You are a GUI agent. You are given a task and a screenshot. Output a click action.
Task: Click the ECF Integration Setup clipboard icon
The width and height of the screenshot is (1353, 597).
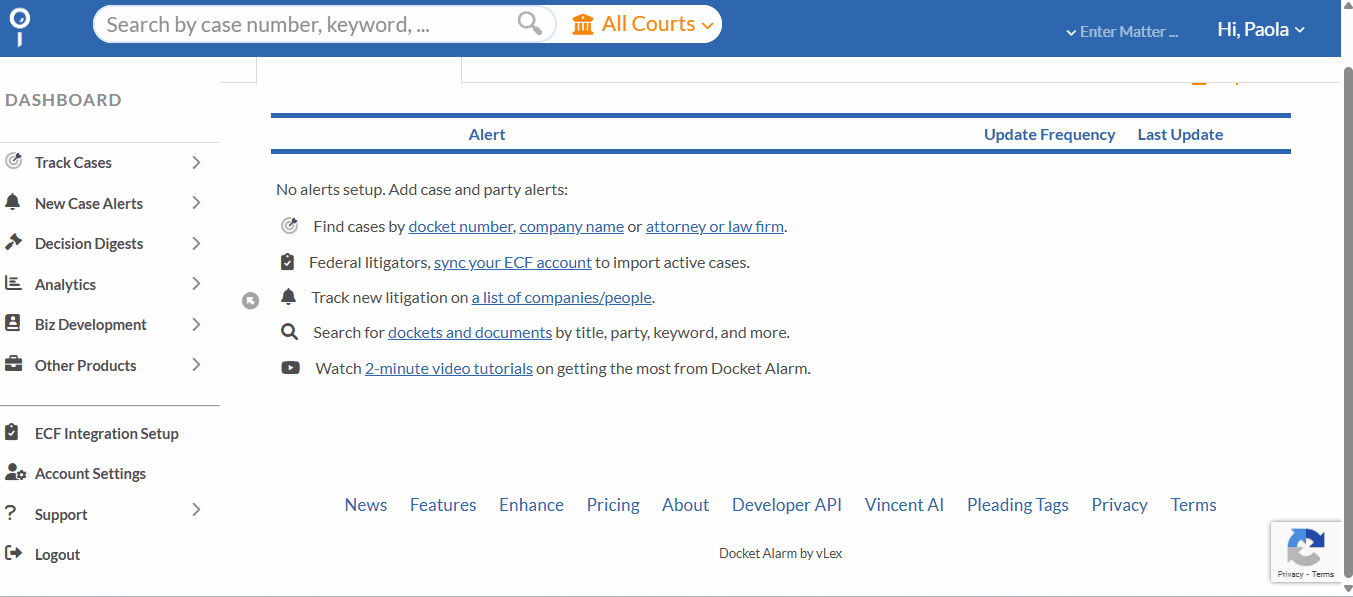[12, 433]
